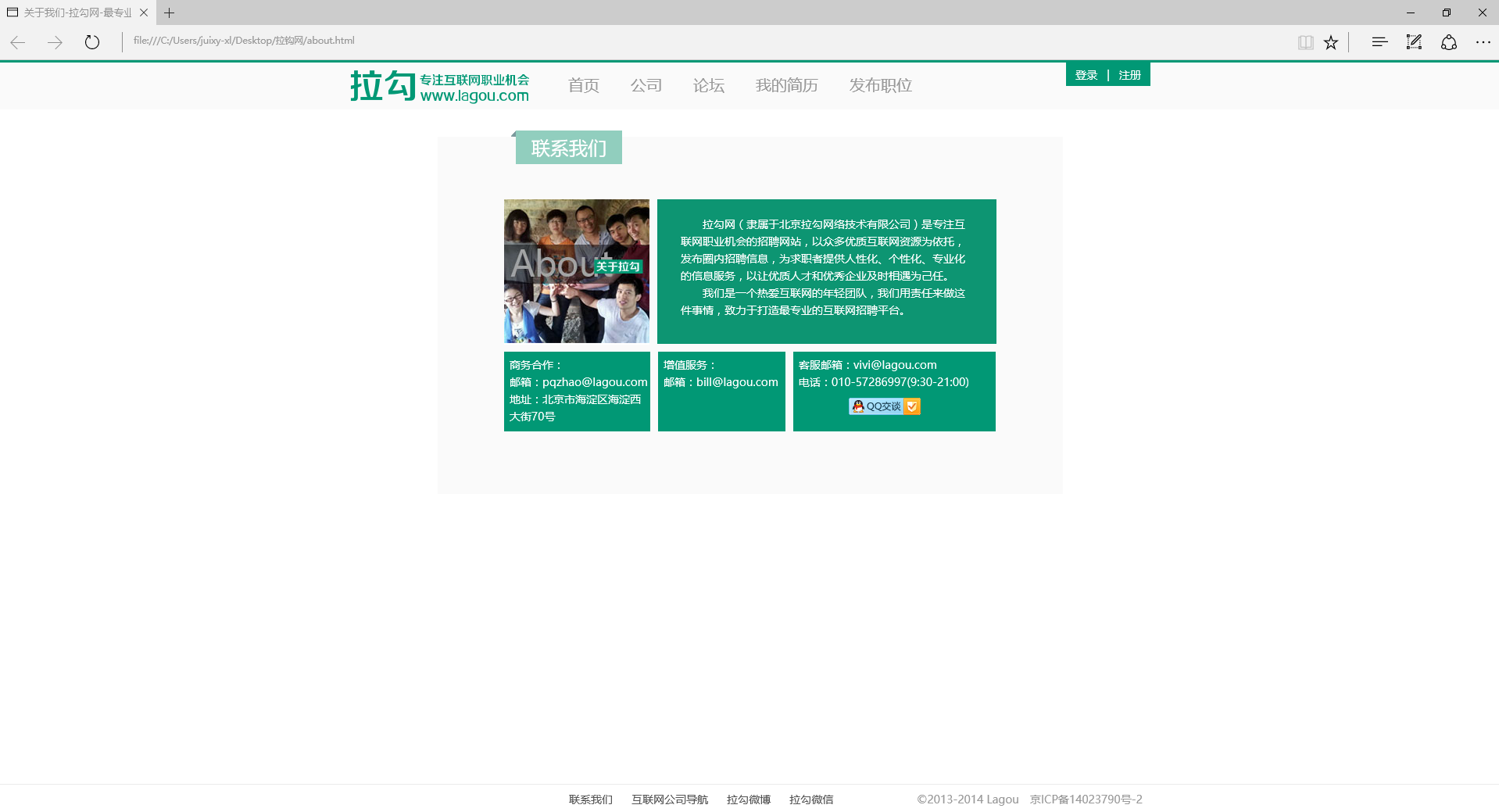Click the About 关于拉勾 team photo
The image size is (1499, 812).
pos(577,271)
